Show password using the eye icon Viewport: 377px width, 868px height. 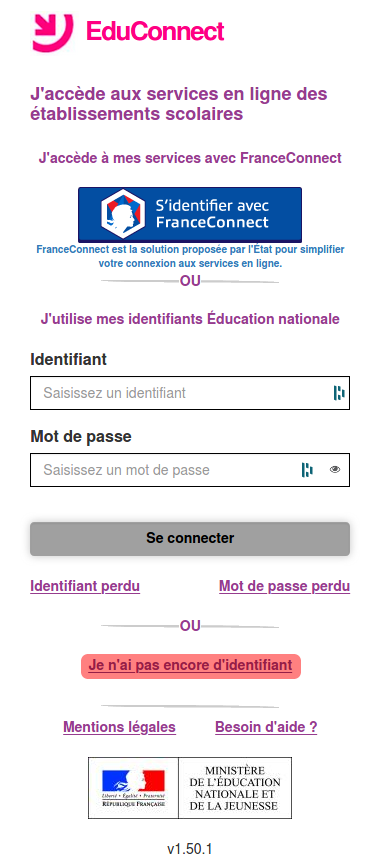click(x=334, y=470)
